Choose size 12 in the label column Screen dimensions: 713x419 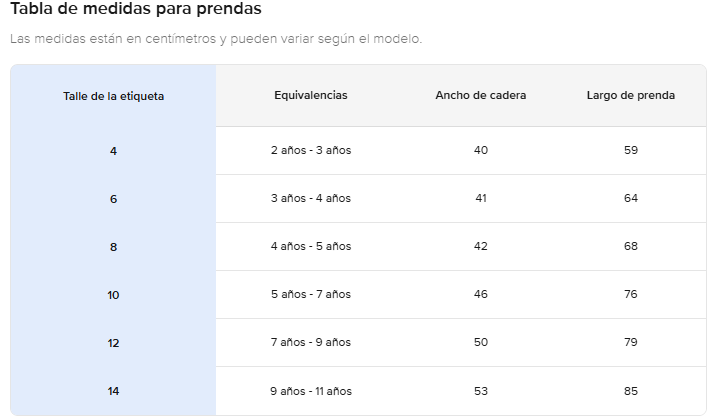point(113,343)
